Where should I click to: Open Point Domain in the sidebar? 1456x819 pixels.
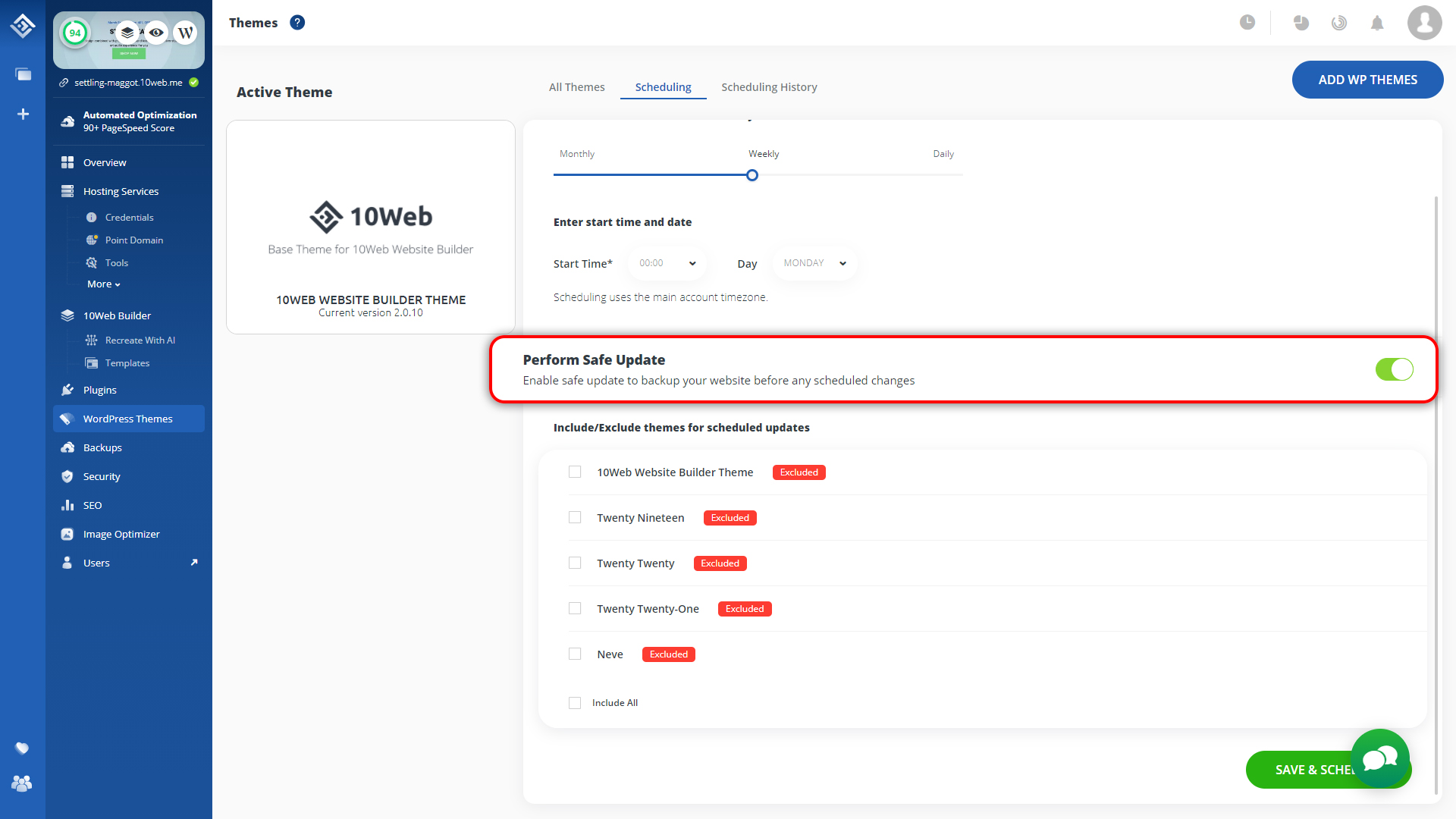click(134, 240)
